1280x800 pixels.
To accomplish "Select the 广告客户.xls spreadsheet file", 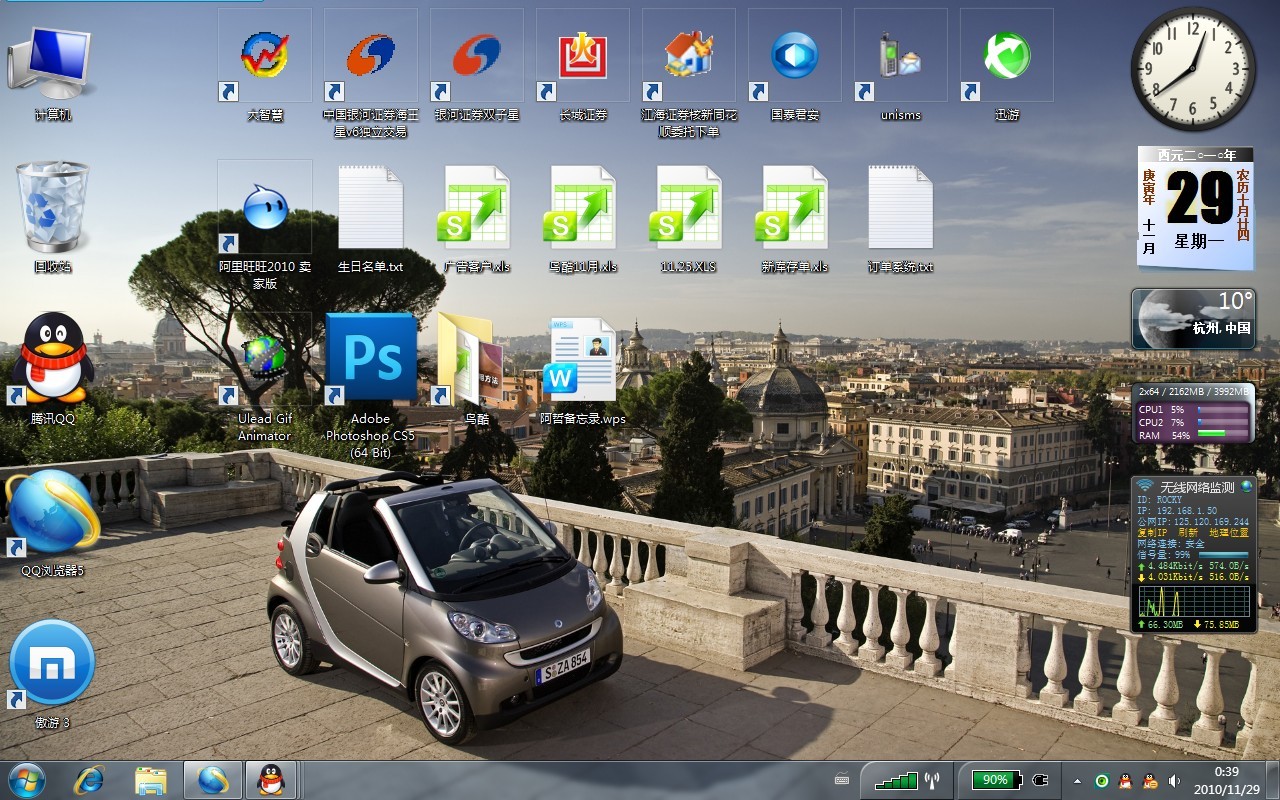I will tap(476, 208).
